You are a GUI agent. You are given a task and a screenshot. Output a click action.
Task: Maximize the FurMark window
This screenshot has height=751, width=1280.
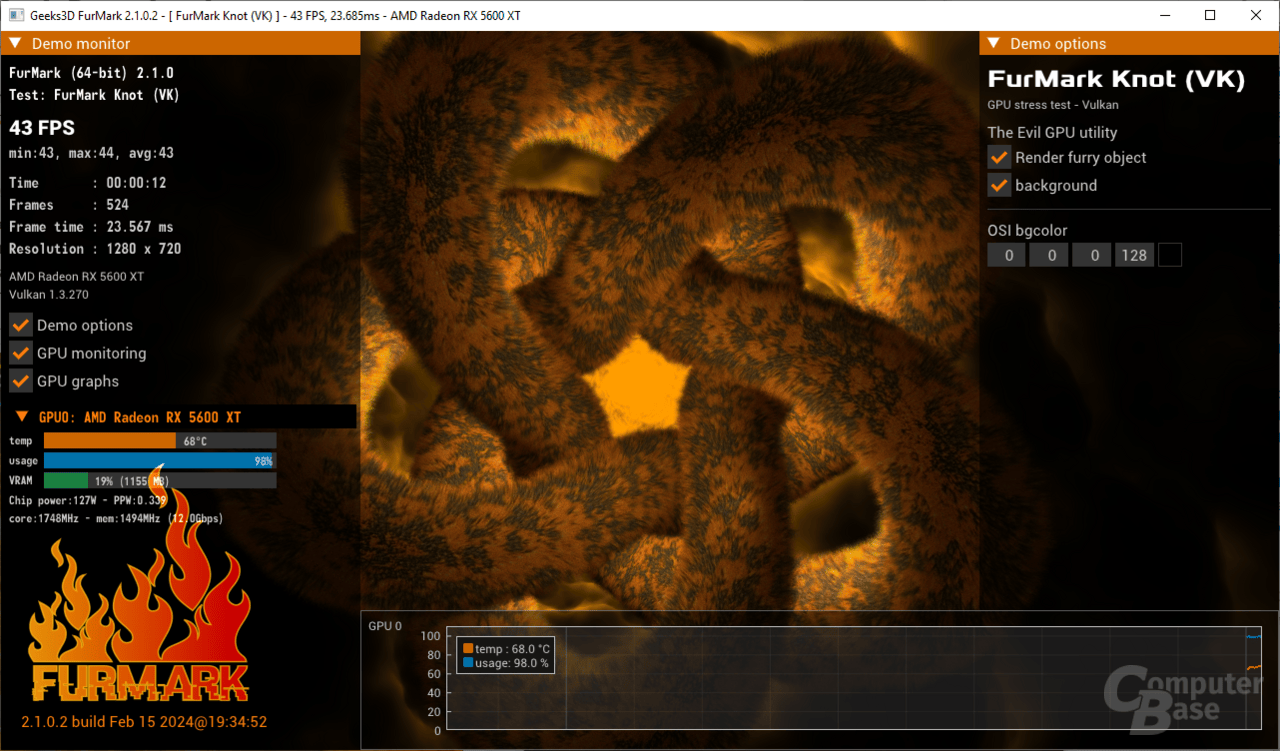tap(1211, 15)
